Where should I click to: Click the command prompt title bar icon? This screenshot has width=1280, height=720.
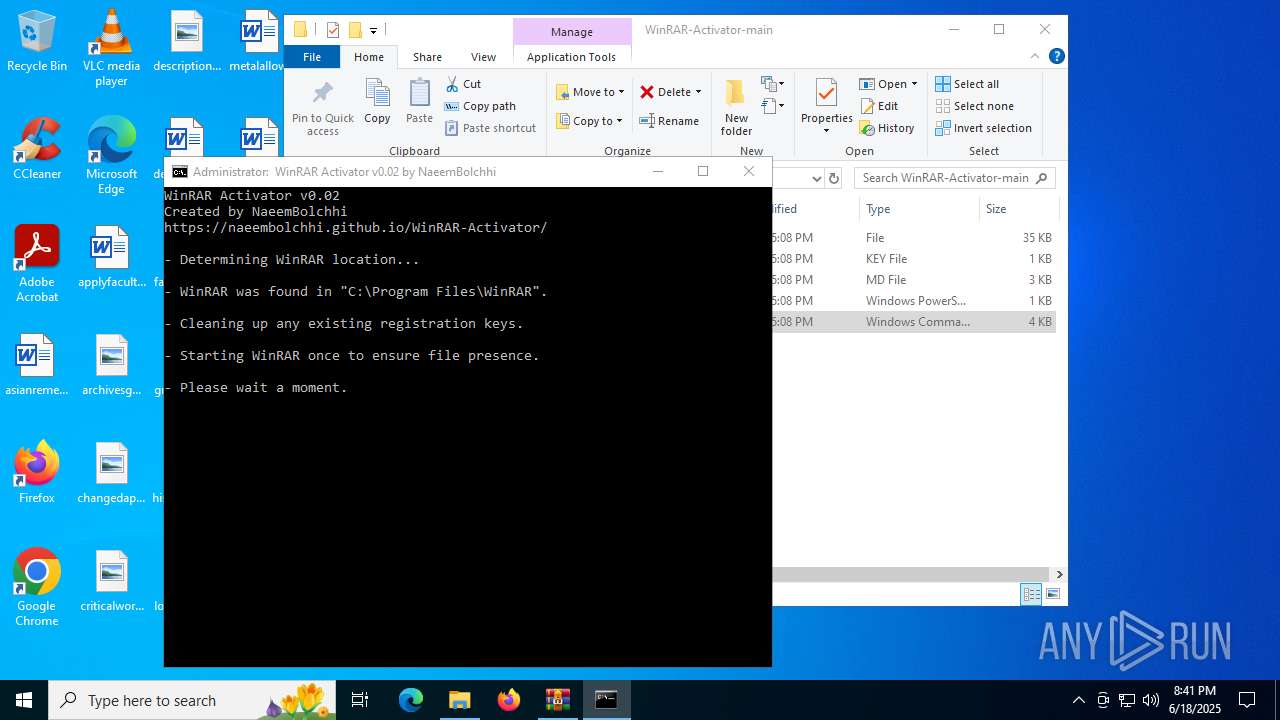pyautogui.click(x=180, y=172)
